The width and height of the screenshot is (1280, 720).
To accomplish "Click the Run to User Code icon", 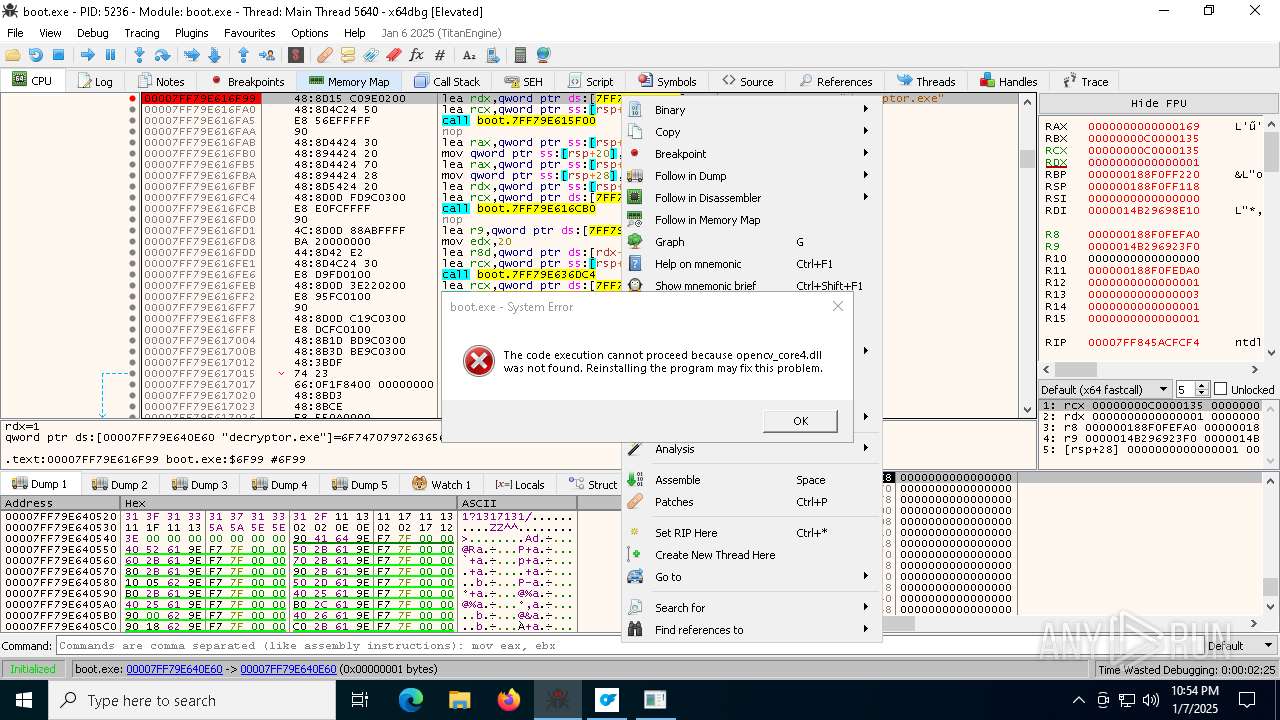I will point(267,55).
